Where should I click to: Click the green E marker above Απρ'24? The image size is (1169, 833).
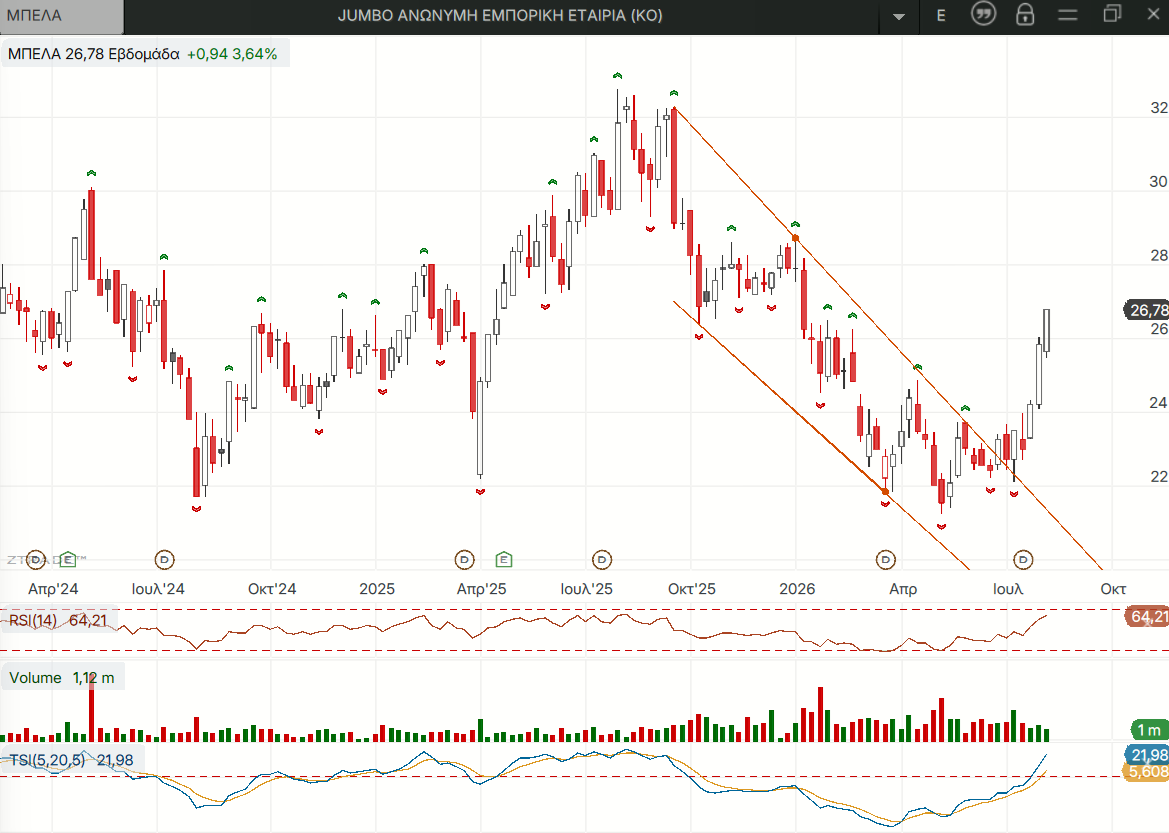coord(68,559)
